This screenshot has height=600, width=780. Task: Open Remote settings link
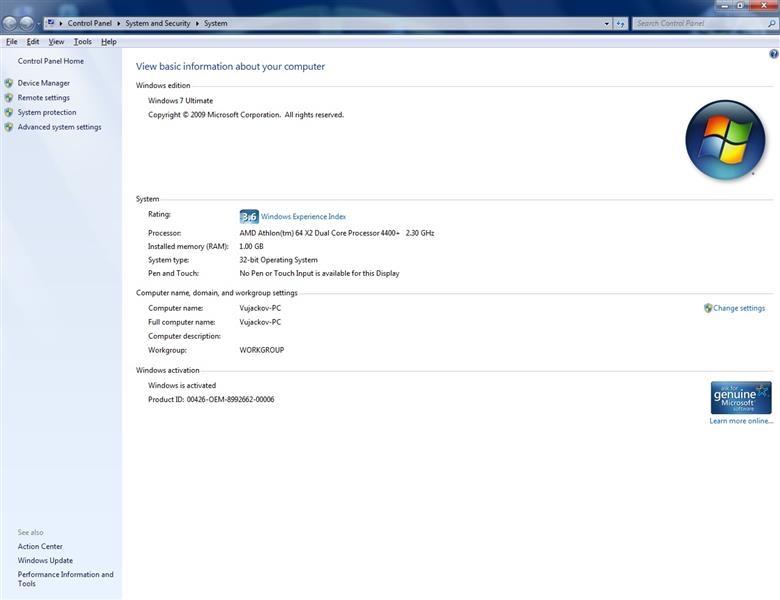point(44,98)
